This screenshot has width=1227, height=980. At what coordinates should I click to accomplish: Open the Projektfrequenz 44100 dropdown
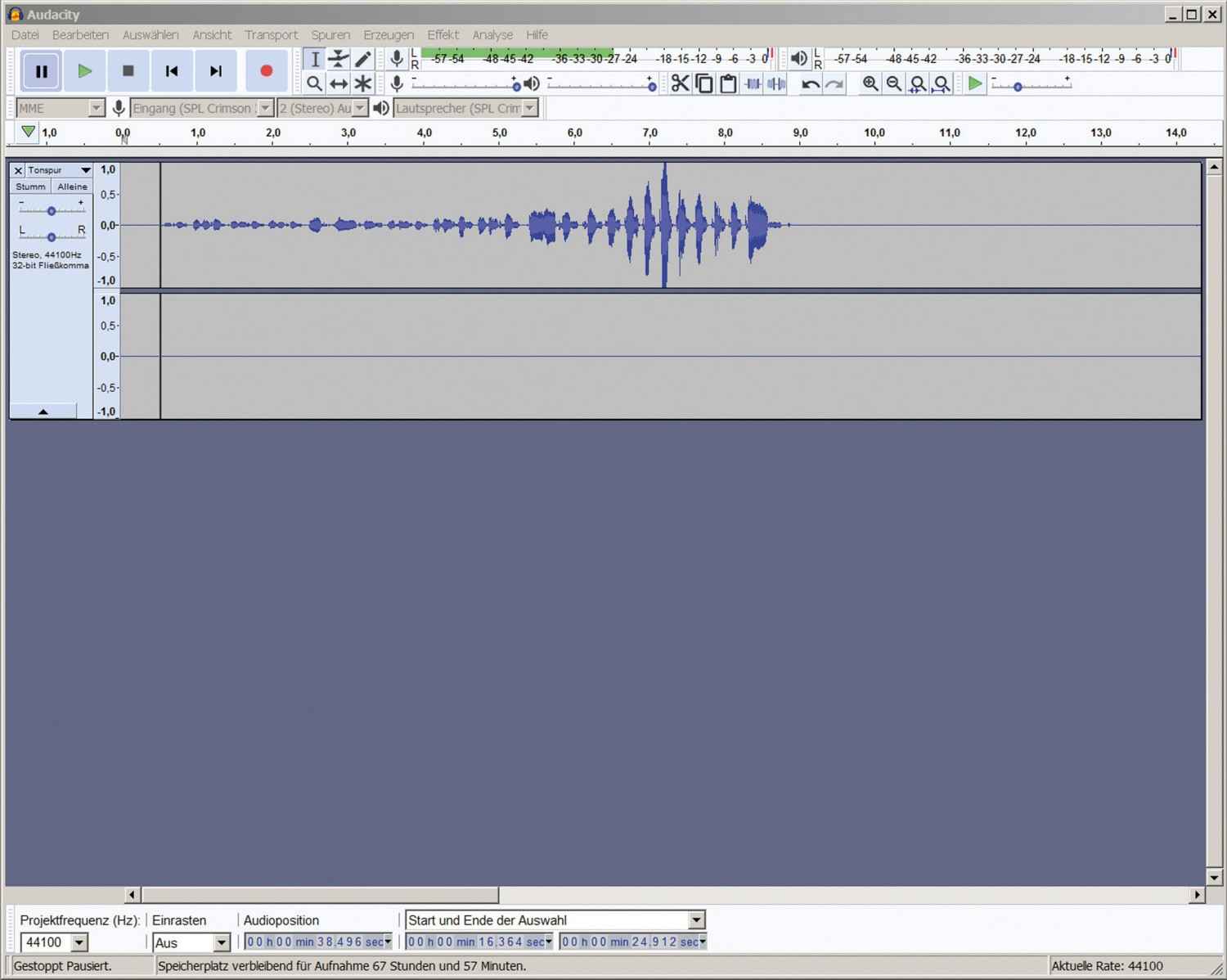point(79,942)
